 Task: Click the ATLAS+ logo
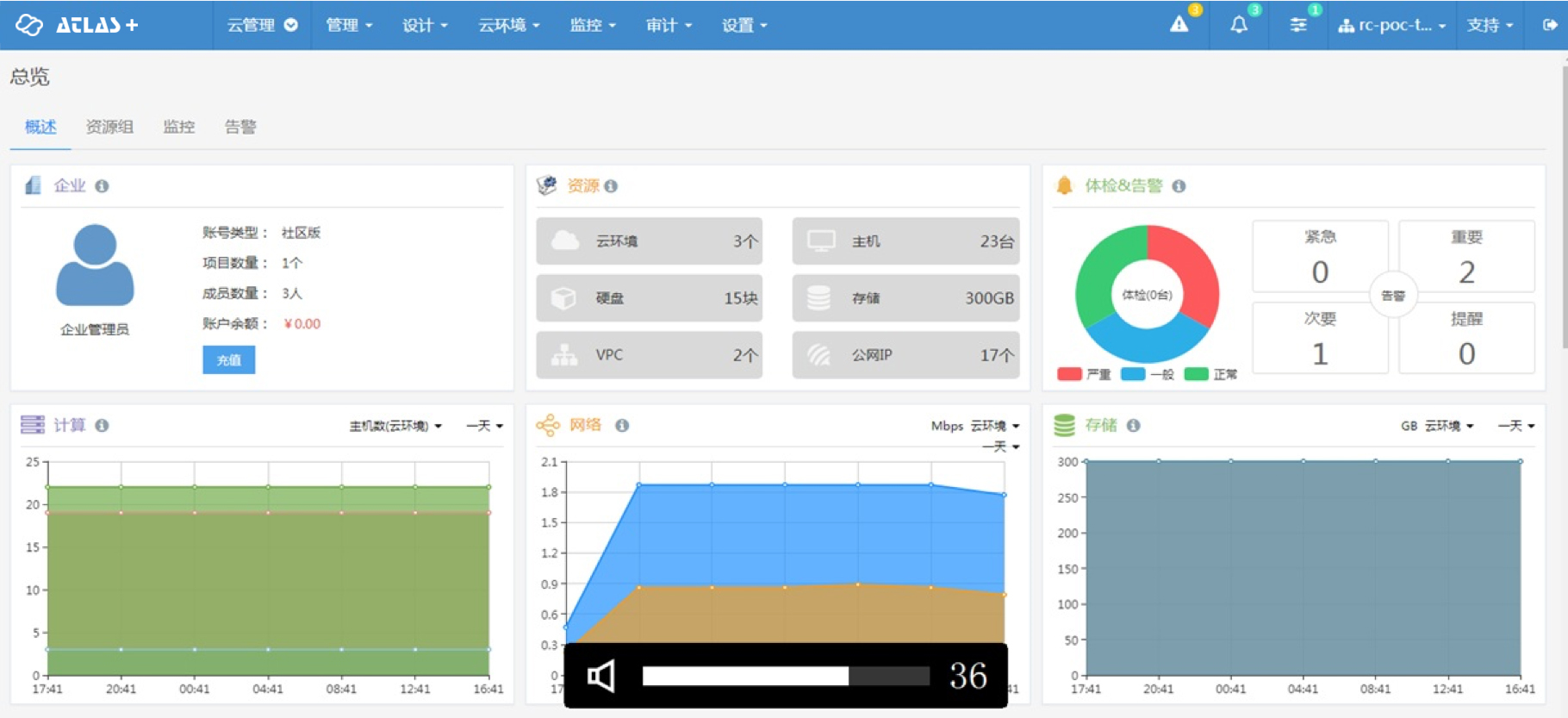78,25
